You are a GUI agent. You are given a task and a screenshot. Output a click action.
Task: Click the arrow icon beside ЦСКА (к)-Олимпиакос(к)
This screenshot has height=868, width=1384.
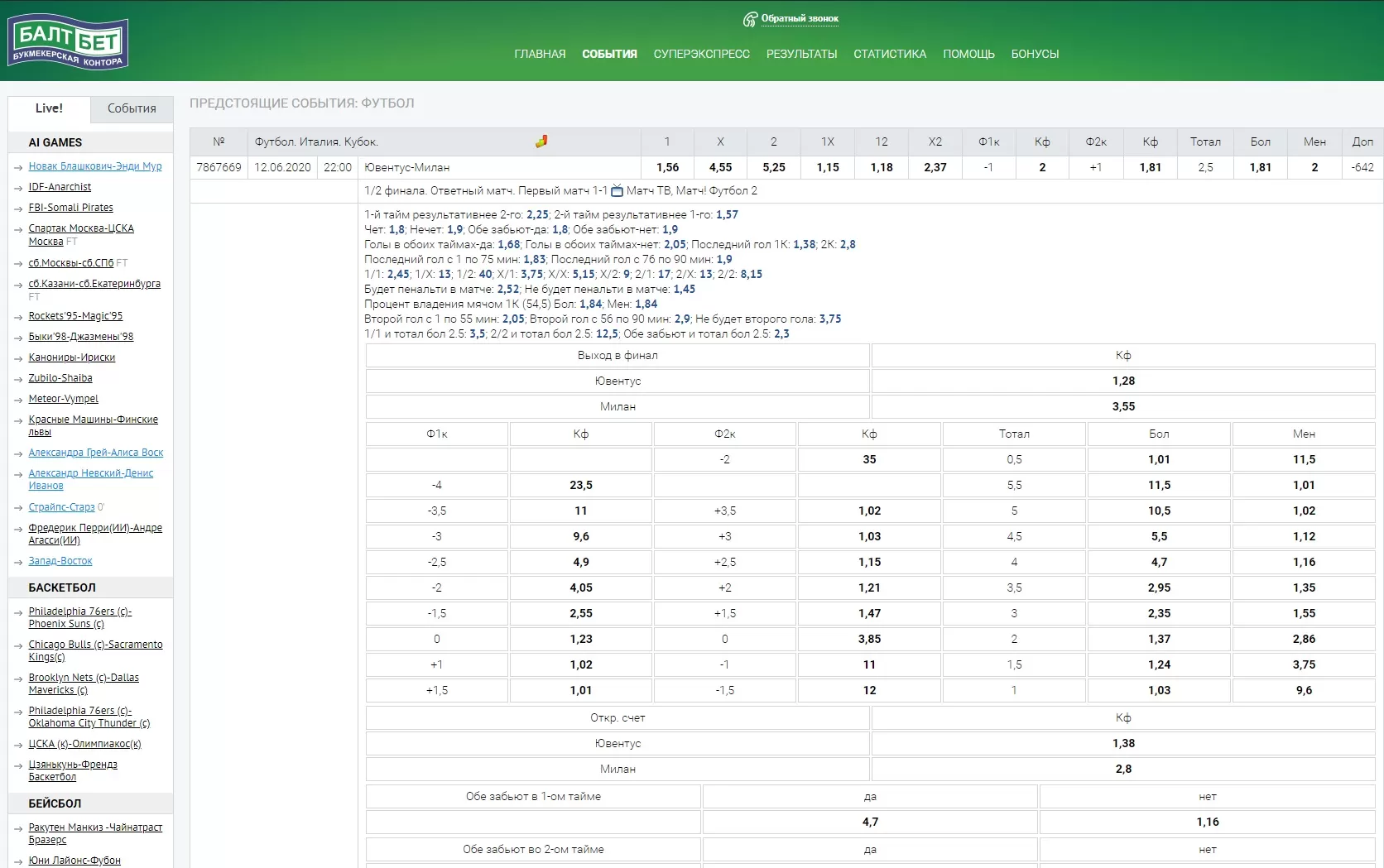(18, 745)
